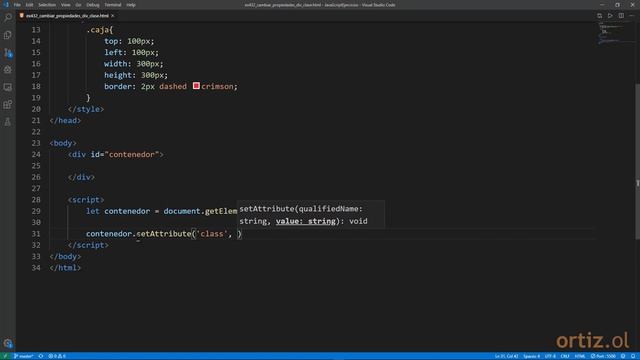The width and height of the screenshot is (640, 360).
Task: Open the File menu
Action: point(17,5)
